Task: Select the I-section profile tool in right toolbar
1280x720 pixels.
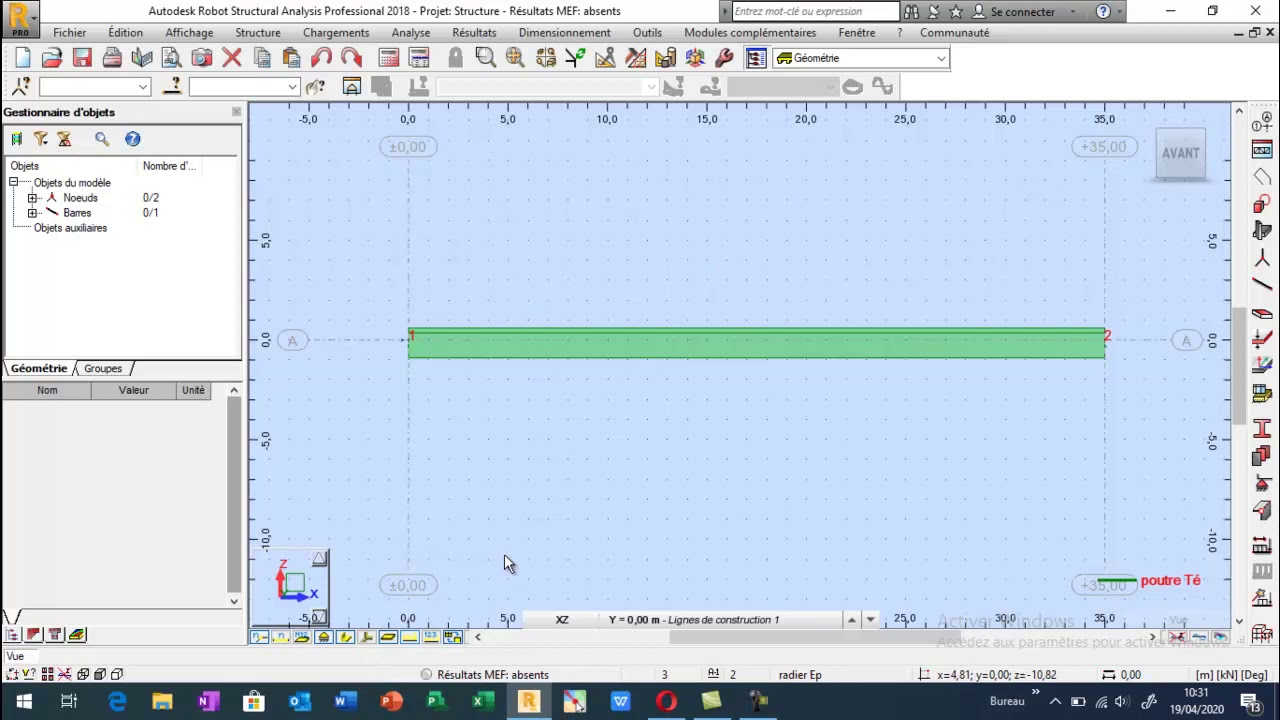Action: (x=1262, y=427)
